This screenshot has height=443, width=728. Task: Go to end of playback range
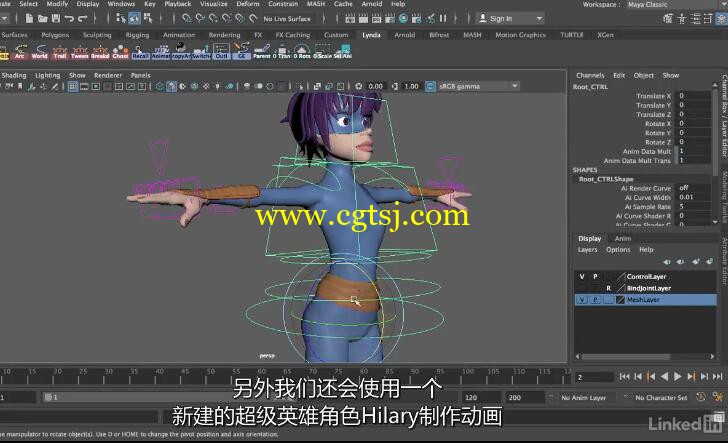[x=718, y=377]
